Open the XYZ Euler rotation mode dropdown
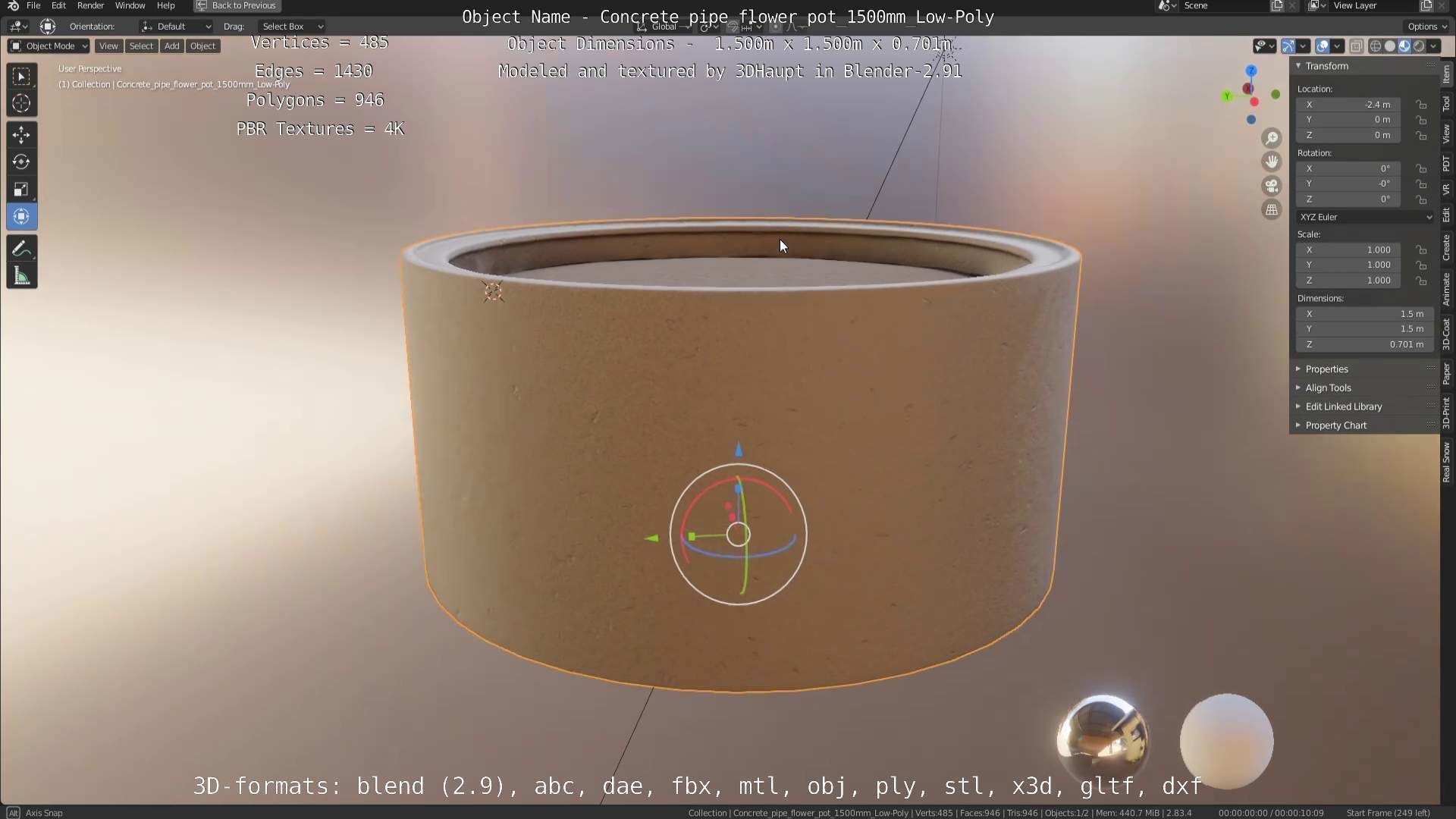 [1365, 217]
